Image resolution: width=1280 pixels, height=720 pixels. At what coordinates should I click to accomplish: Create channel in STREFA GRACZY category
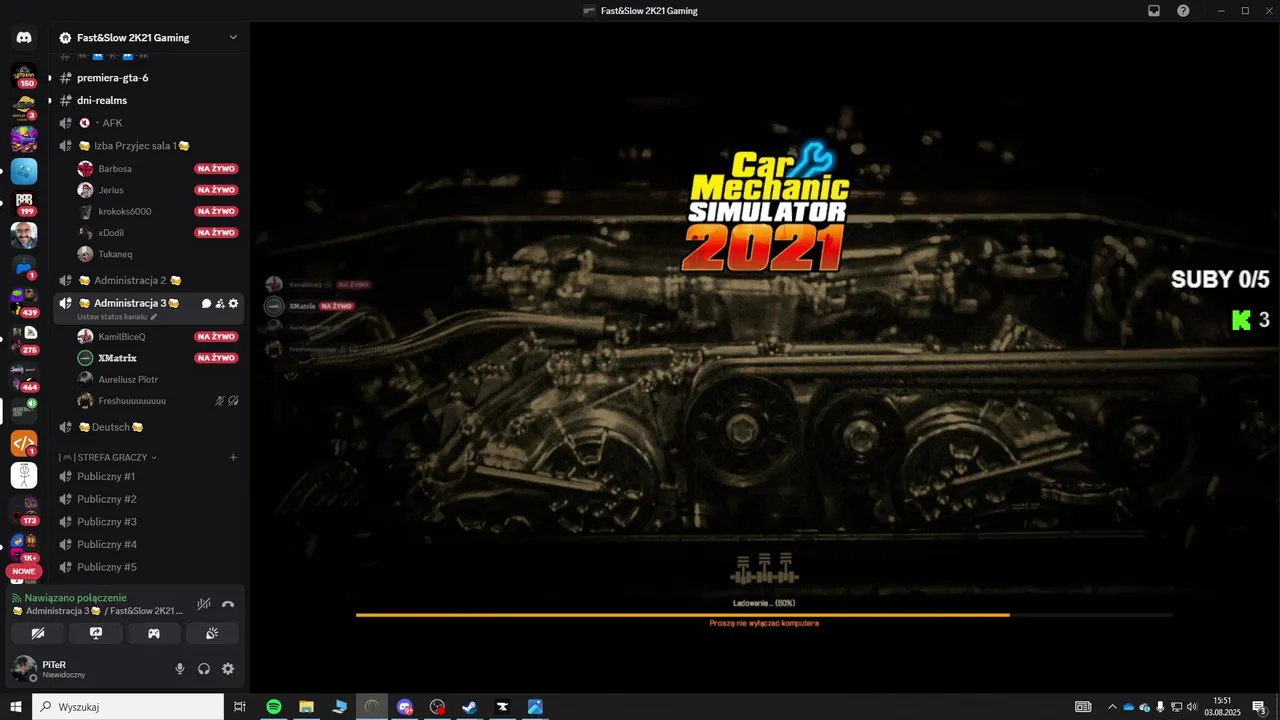(x=233, y=457)
